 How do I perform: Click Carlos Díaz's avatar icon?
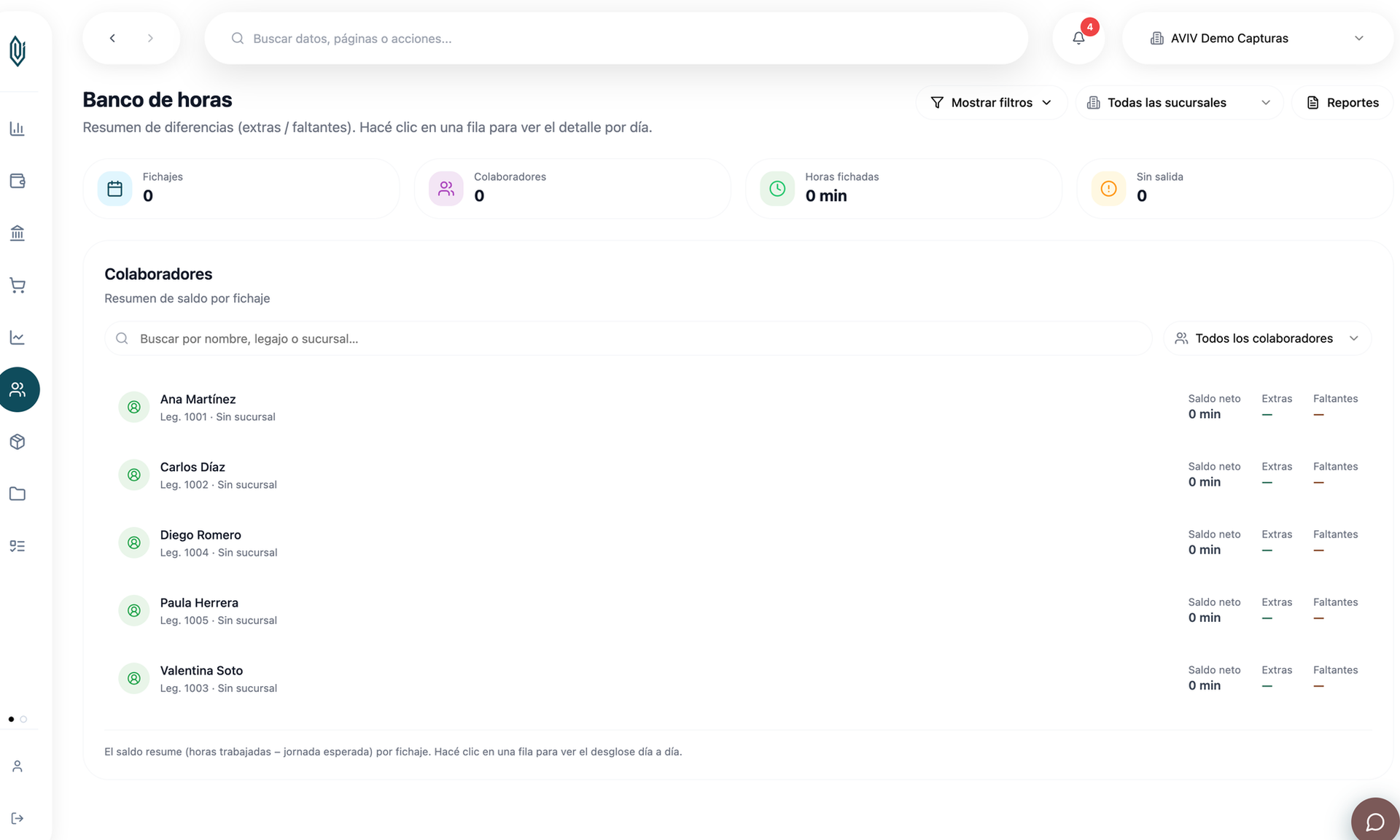coord(134,475)
